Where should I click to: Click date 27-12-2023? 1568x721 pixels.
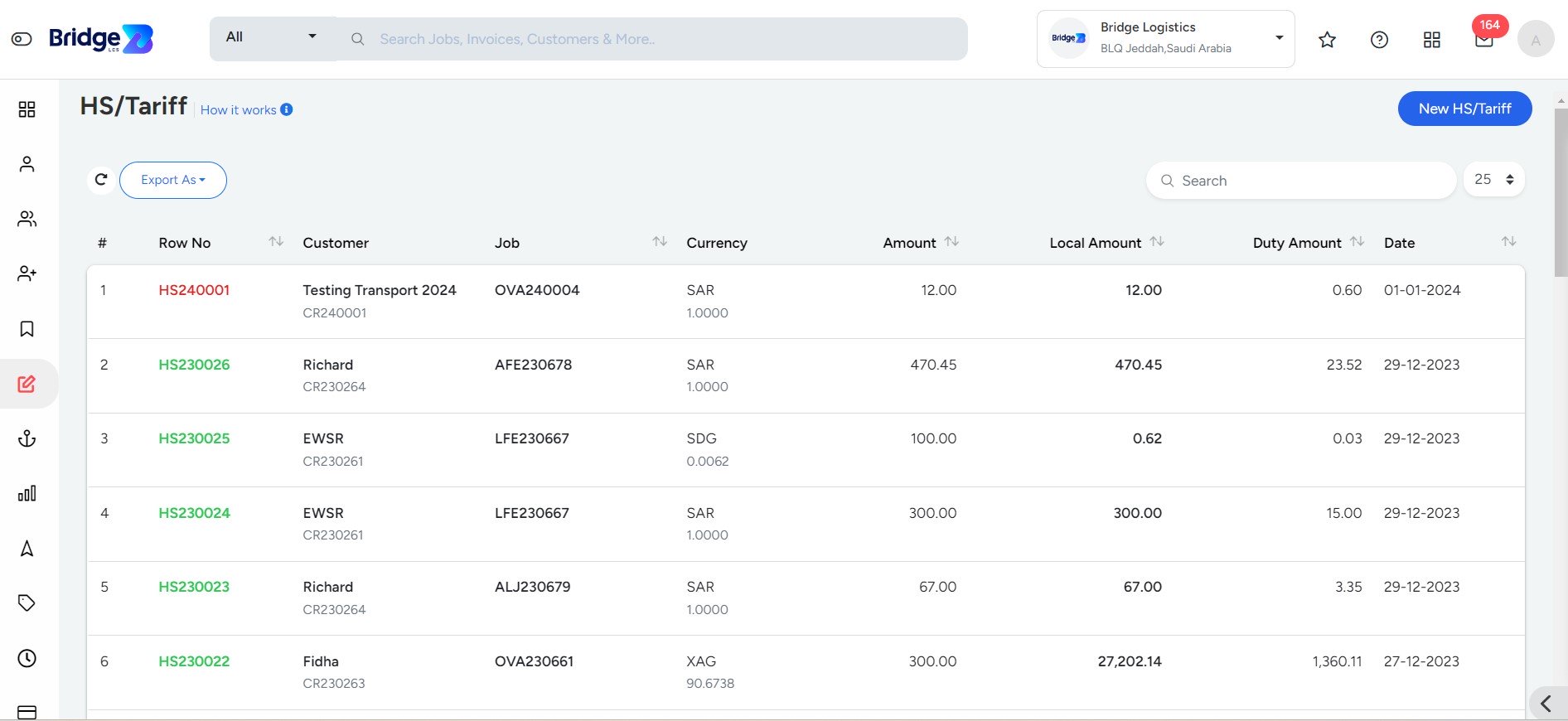click(x=1421, y=661)
